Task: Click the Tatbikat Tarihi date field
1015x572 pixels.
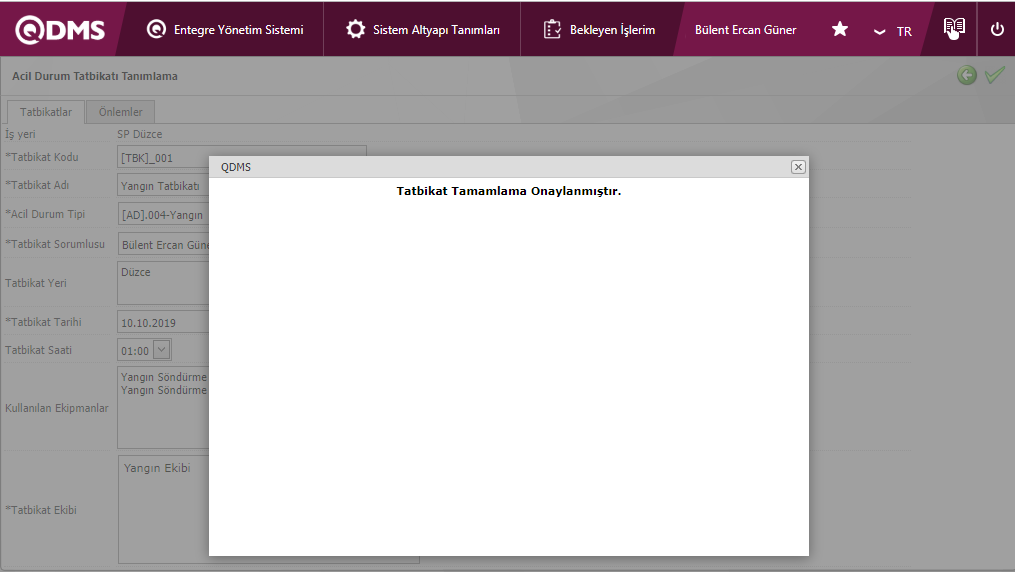Action: 163,322
